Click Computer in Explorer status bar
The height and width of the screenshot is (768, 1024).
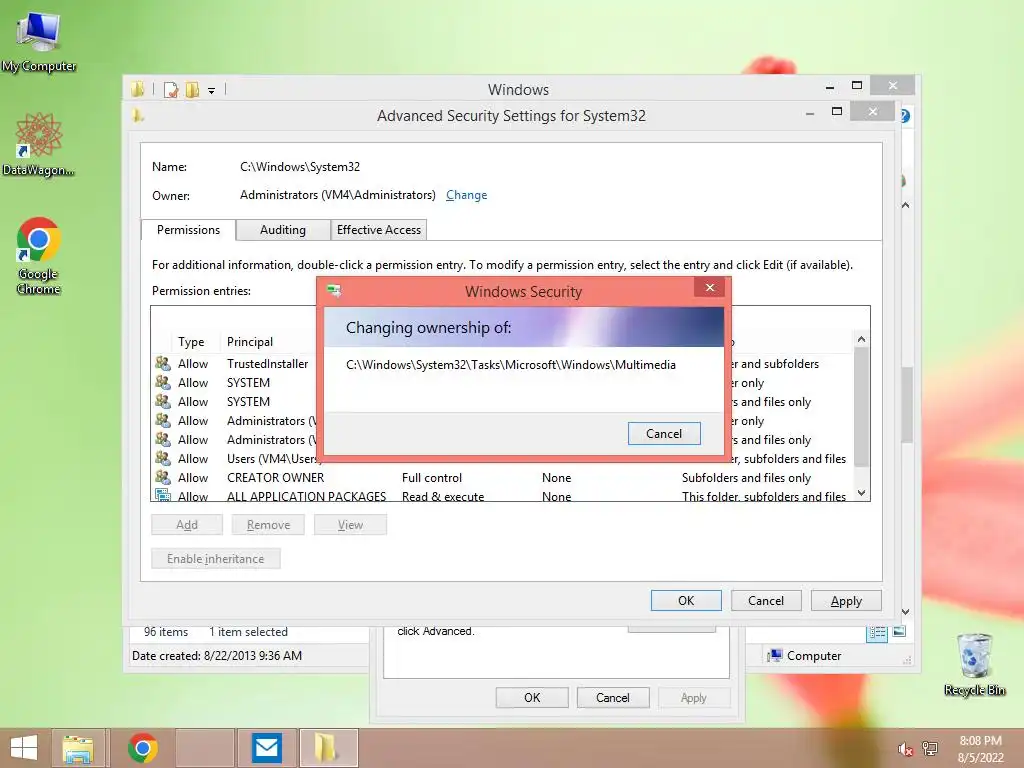pyautogui.click(x=805, y=656)
